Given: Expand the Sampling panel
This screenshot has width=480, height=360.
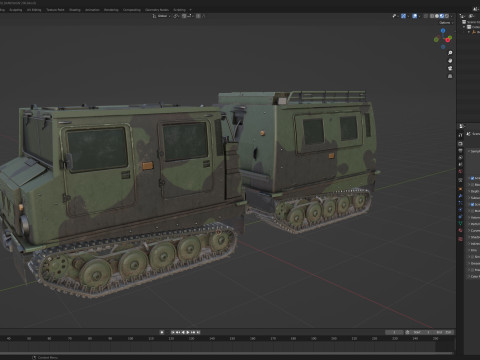Looking at the screenshot, I should click(x=474, y=151).
